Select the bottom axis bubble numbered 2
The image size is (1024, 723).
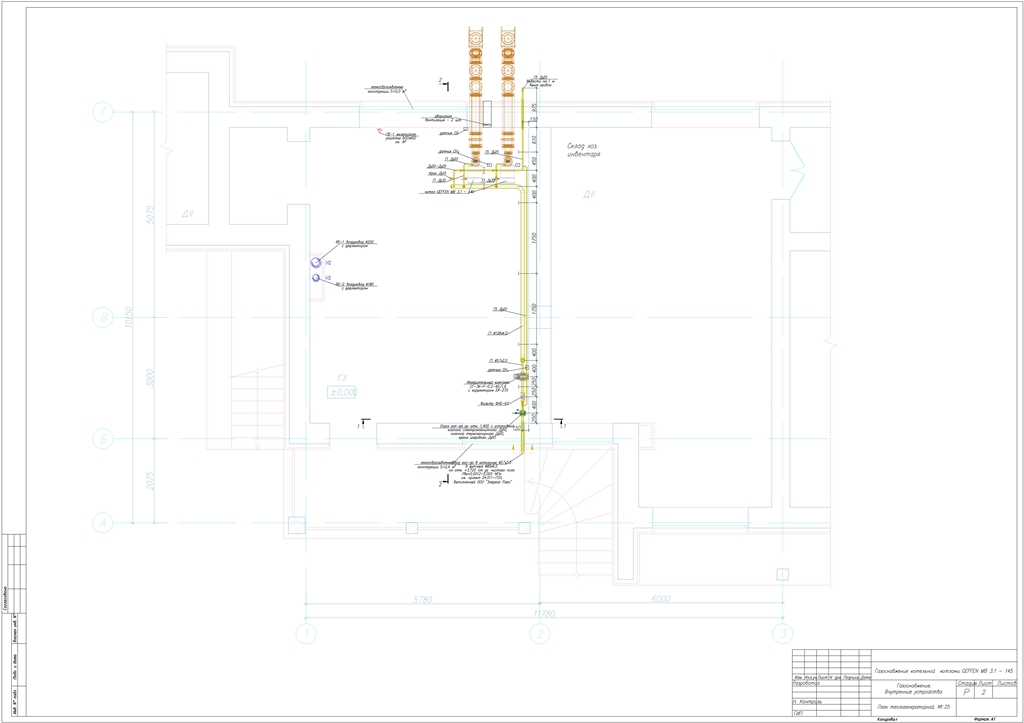540,633
